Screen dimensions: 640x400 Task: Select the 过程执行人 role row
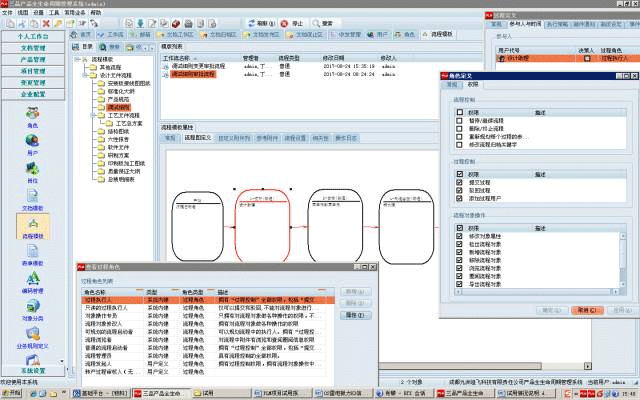tap(104, 297)
